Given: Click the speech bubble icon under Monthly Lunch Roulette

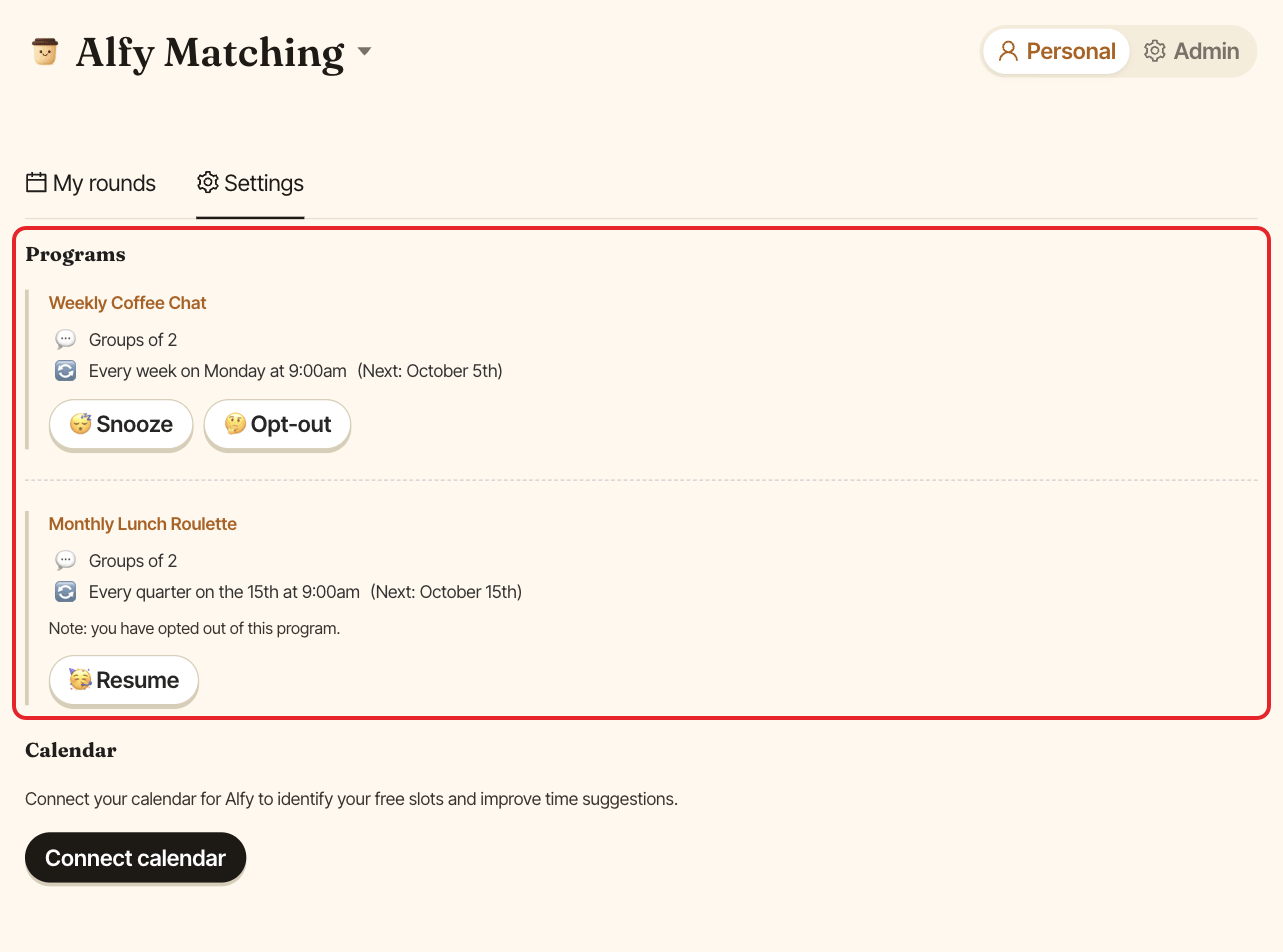Looking at the screenshot, I should click(x=65, y=561).
